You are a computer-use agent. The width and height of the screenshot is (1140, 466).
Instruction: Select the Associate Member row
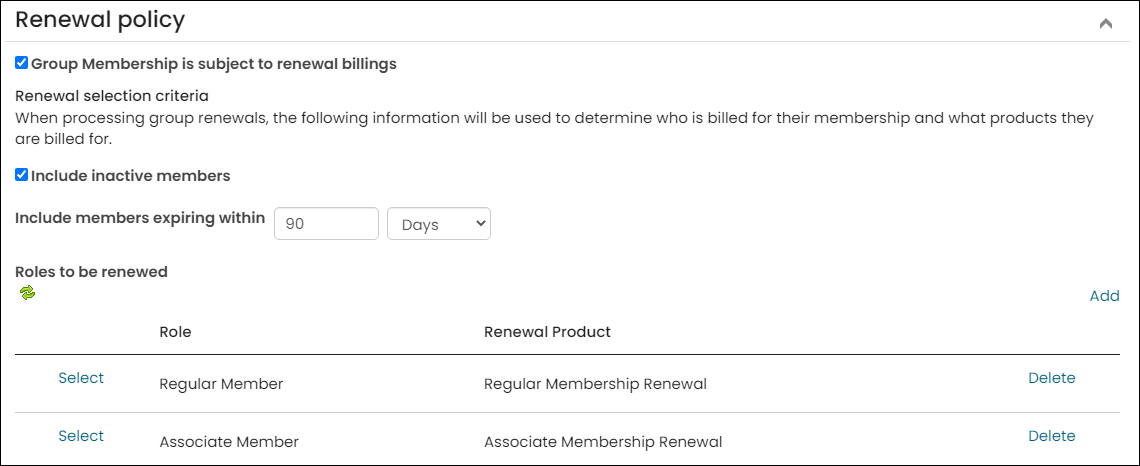[x=81, y=436]
